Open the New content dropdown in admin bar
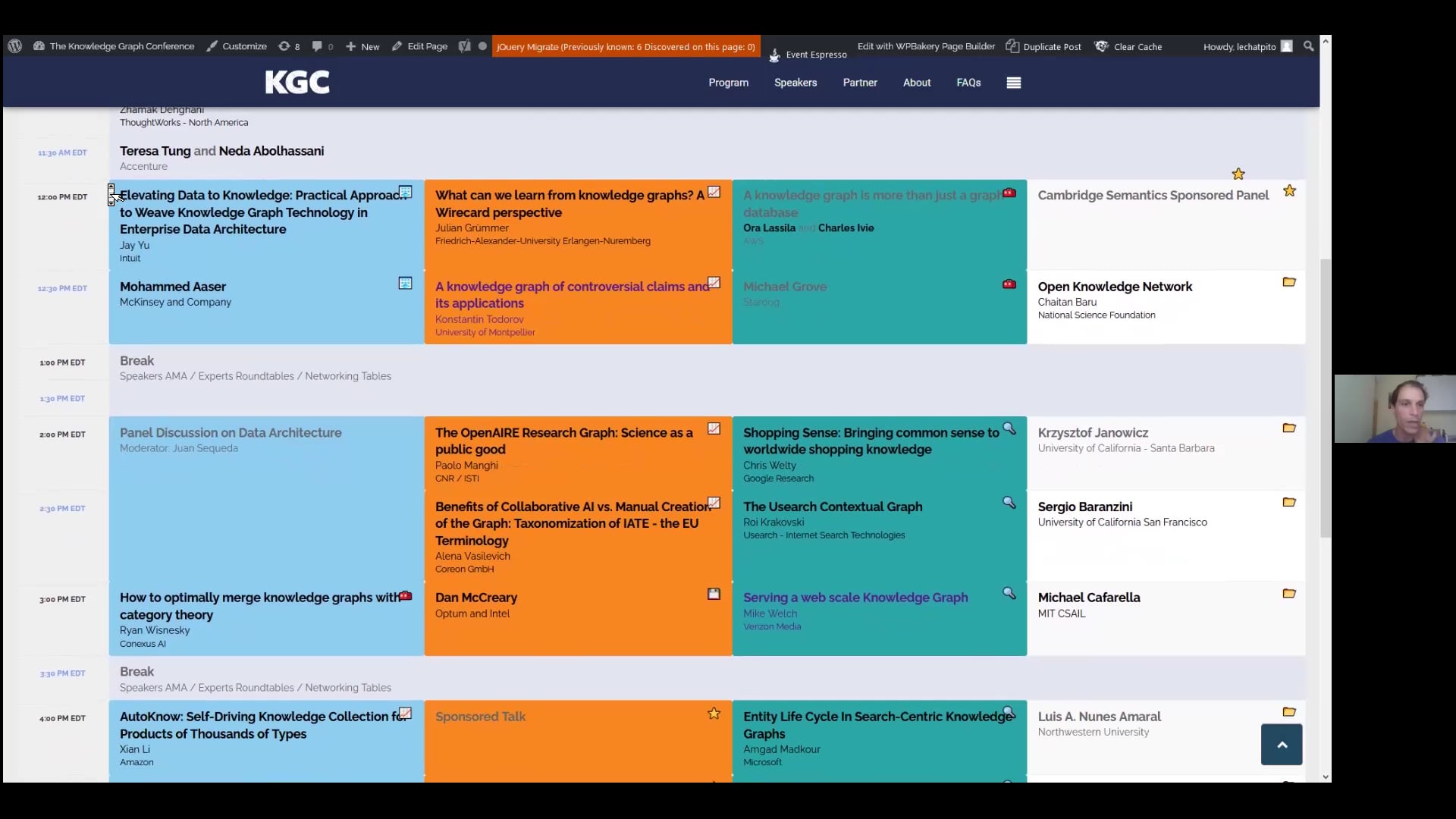Image resolution: width=1456 pixels, height=819 pixels. pyautogui.click(x=362, y=46)
